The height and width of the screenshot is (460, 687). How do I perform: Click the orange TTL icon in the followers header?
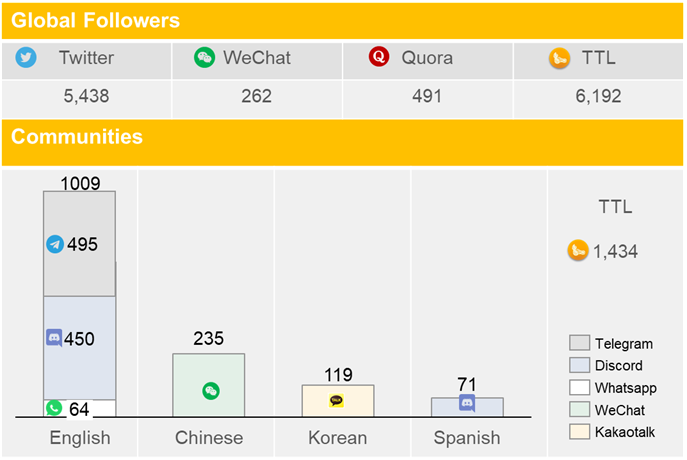[560, 58]
